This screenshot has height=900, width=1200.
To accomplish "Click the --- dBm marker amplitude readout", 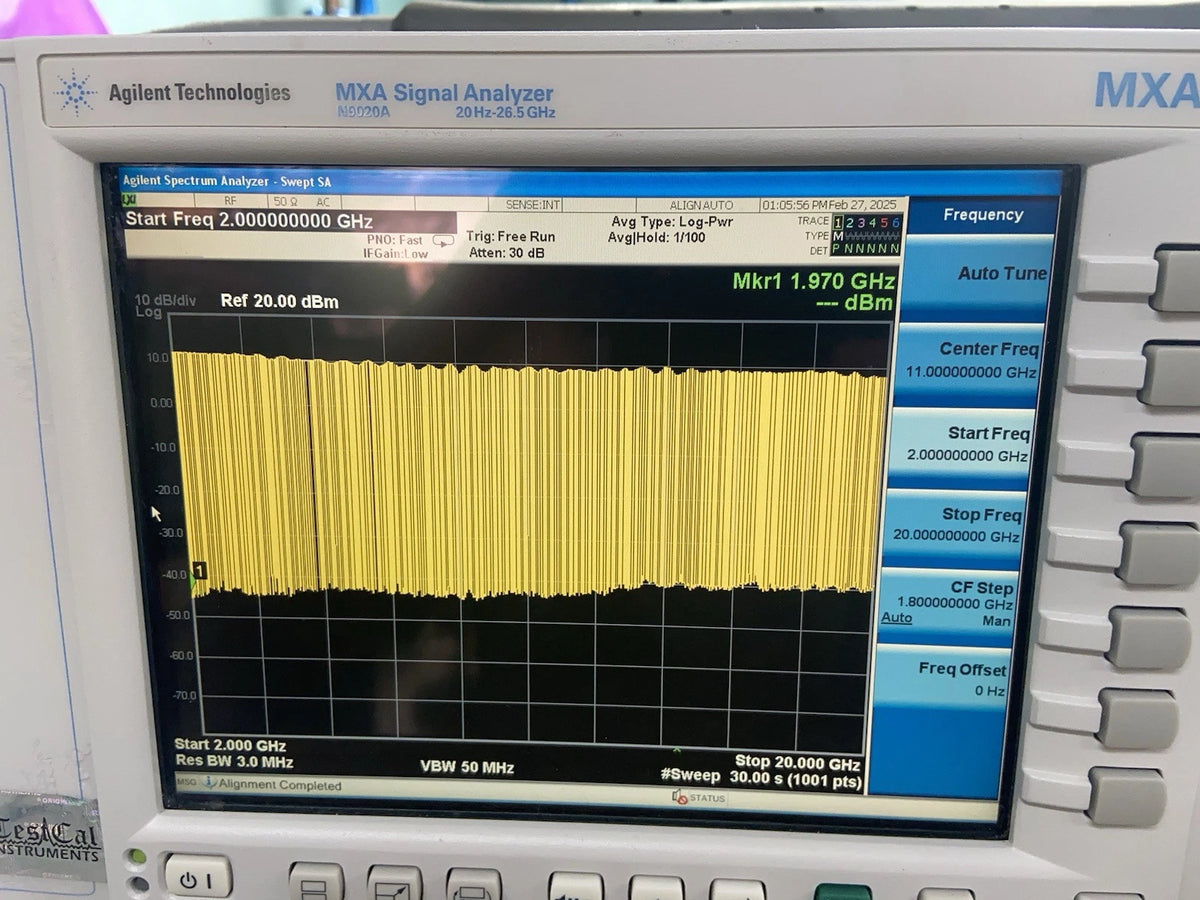I will (x=855, y=302).
